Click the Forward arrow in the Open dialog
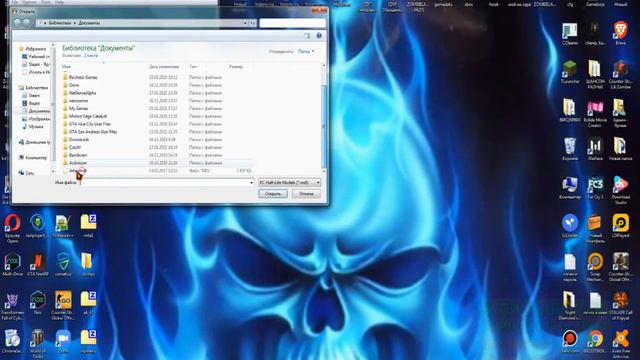This screenshot has width=640, height=360. coord(27,23)
